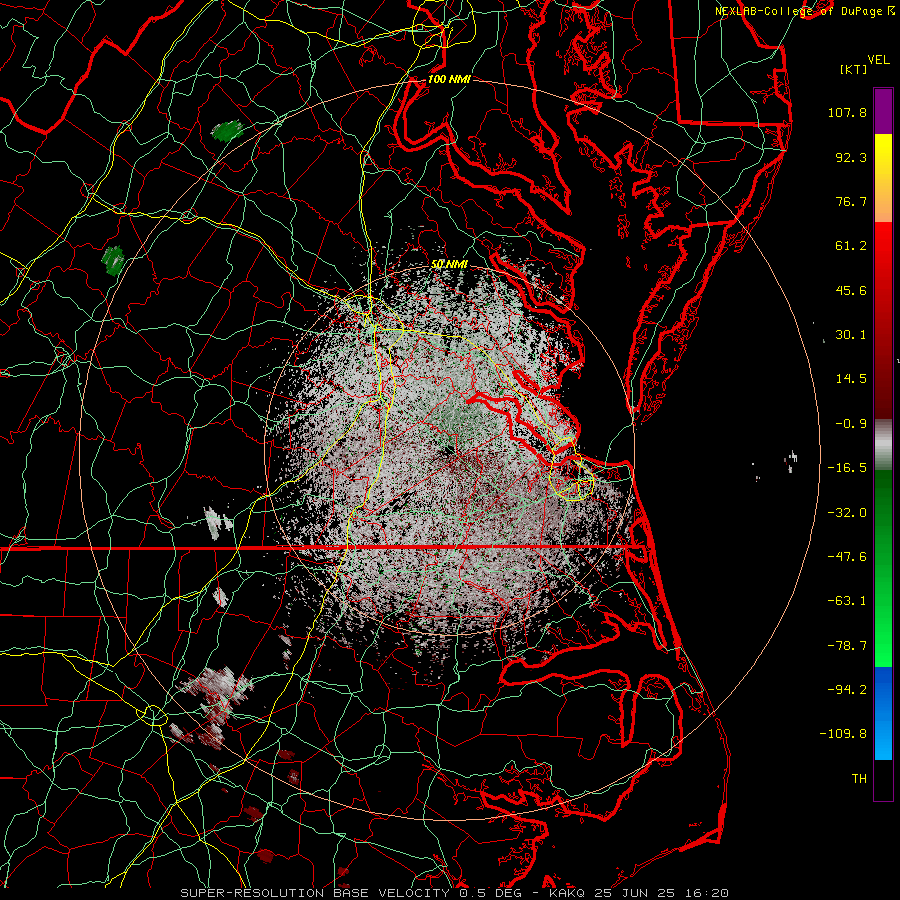Image resolution: width=900 pixels, height=900 pixels.
Task: Select the 14.5 legend value
Action: click(851, 379)
